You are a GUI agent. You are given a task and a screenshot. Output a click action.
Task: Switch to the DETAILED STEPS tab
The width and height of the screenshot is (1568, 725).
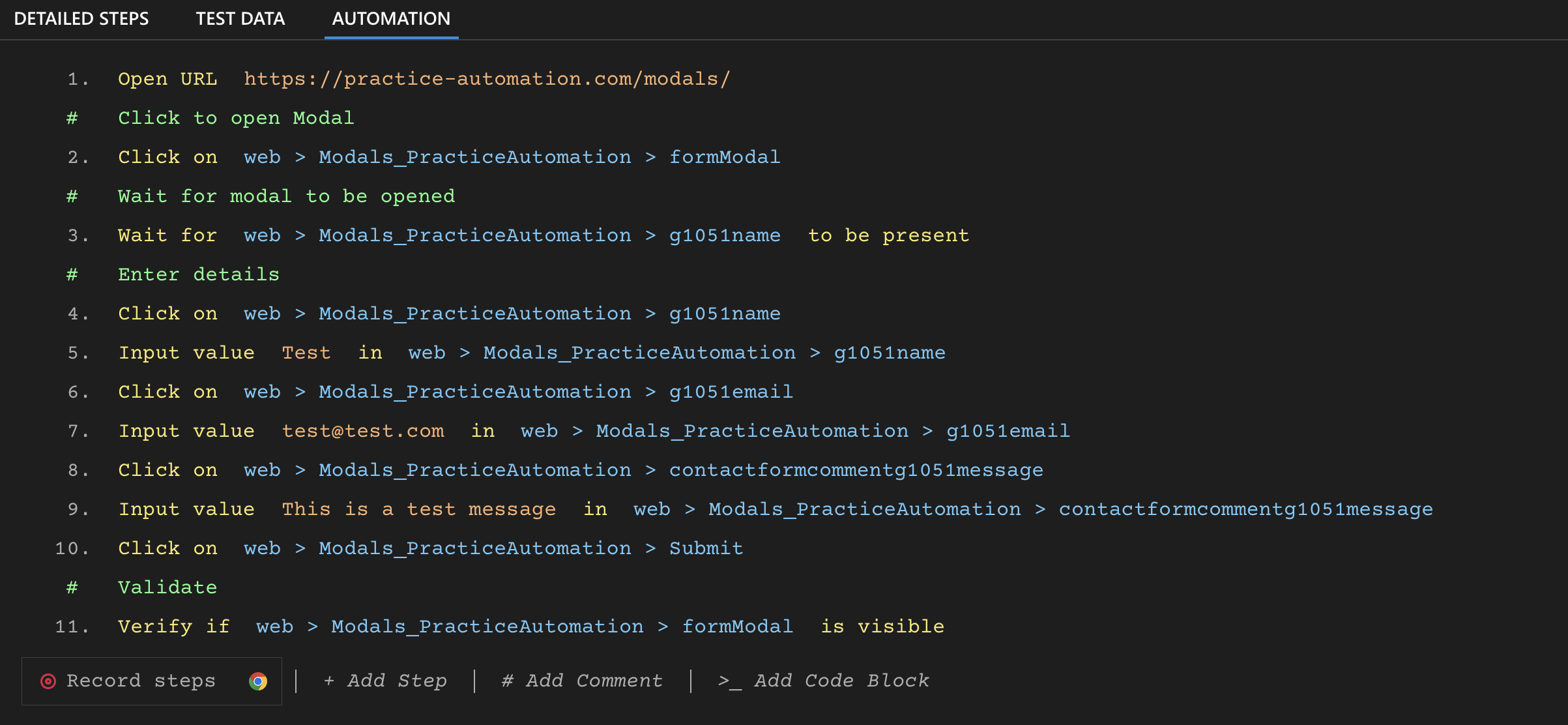(81, 19)
